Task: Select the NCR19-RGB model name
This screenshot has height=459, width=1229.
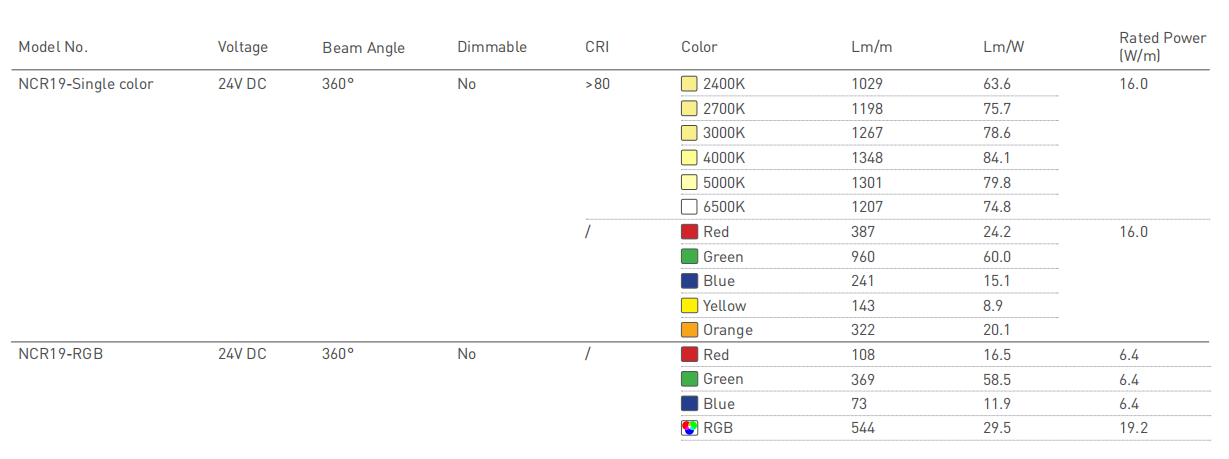Action: tap(61, 354)
